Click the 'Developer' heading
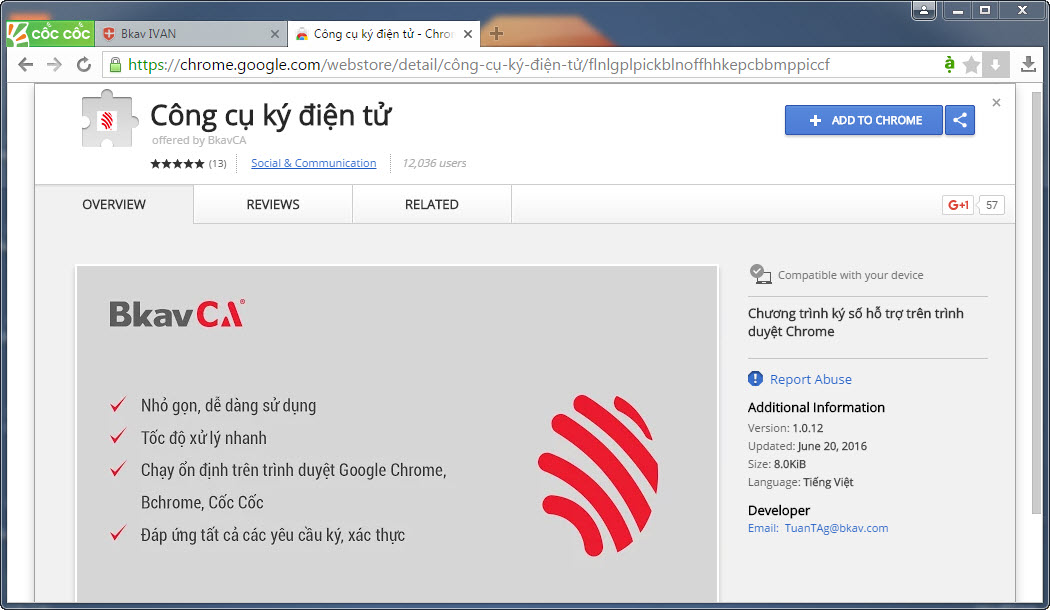 pyautogui.click(x=779, y=510)
